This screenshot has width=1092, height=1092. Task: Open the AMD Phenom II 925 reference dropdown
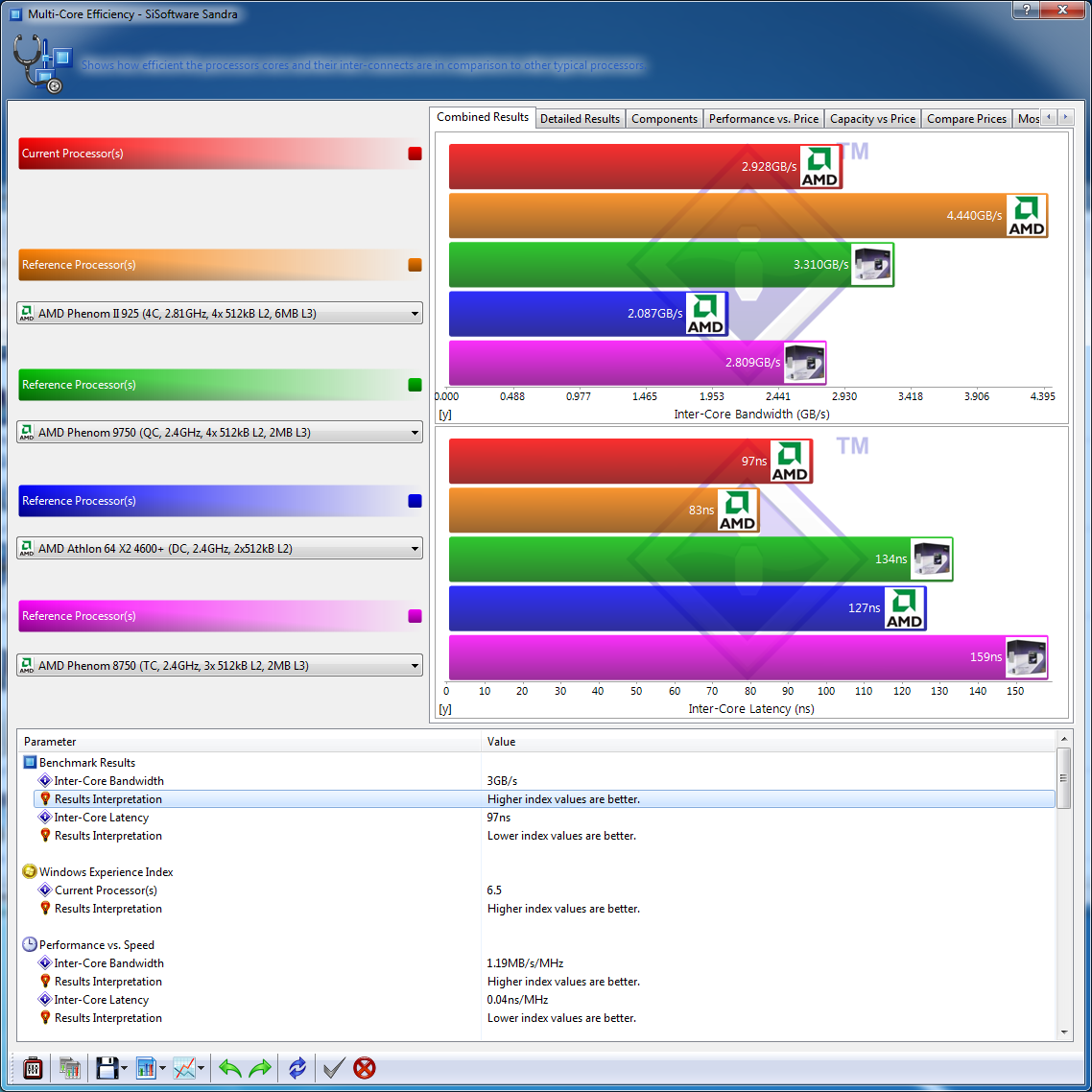tap(220, 314)
